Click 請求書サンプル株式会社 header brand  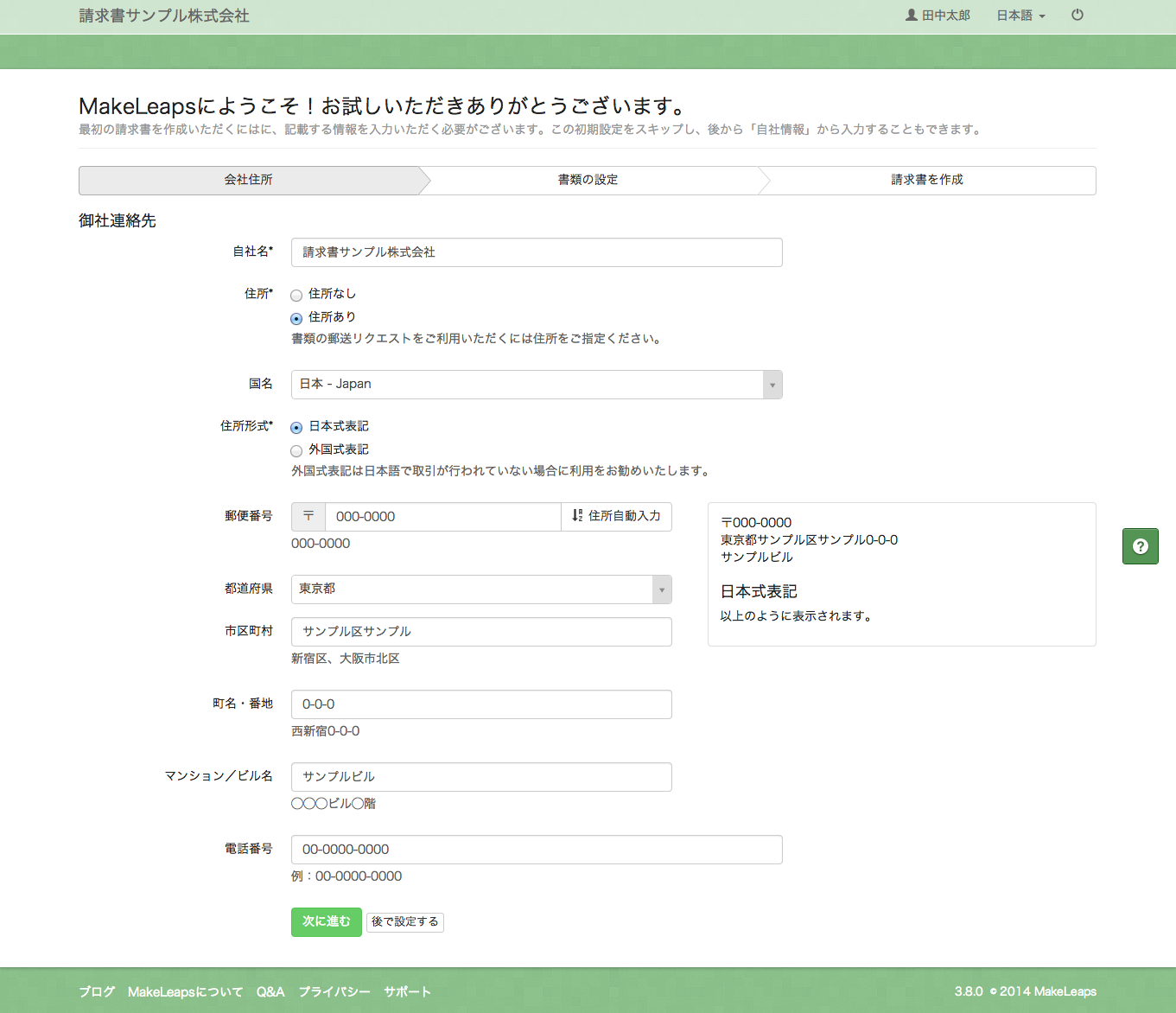(164, 16)
